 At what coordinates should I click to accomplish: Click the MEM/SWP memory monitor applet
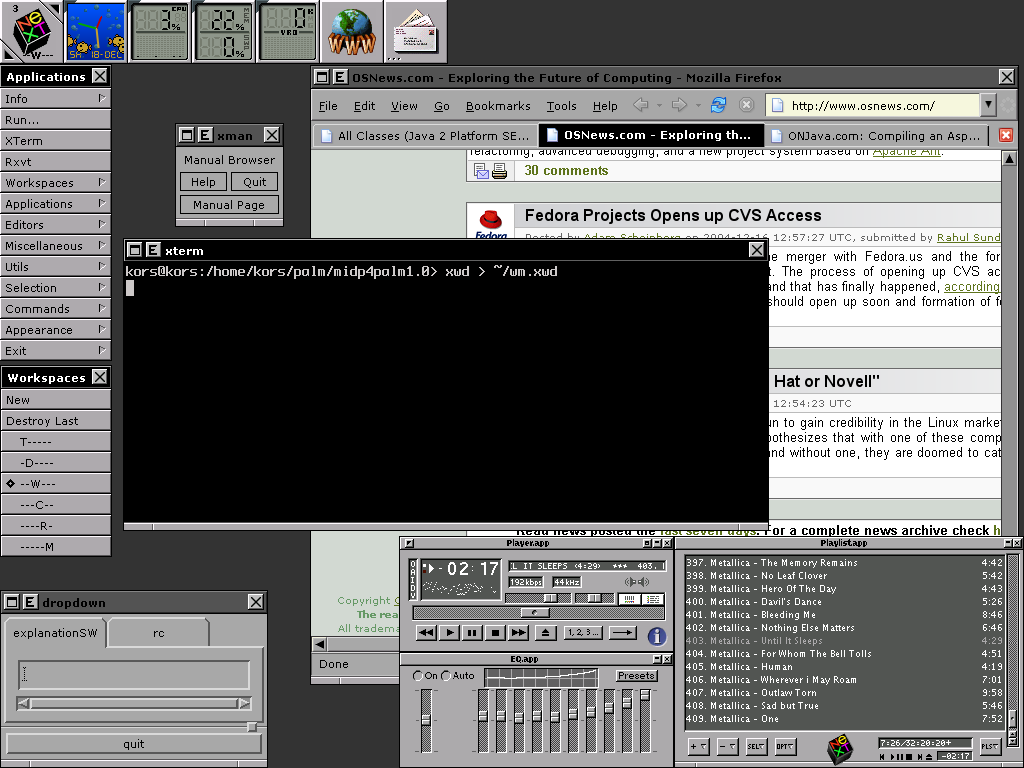click(223, 31)
